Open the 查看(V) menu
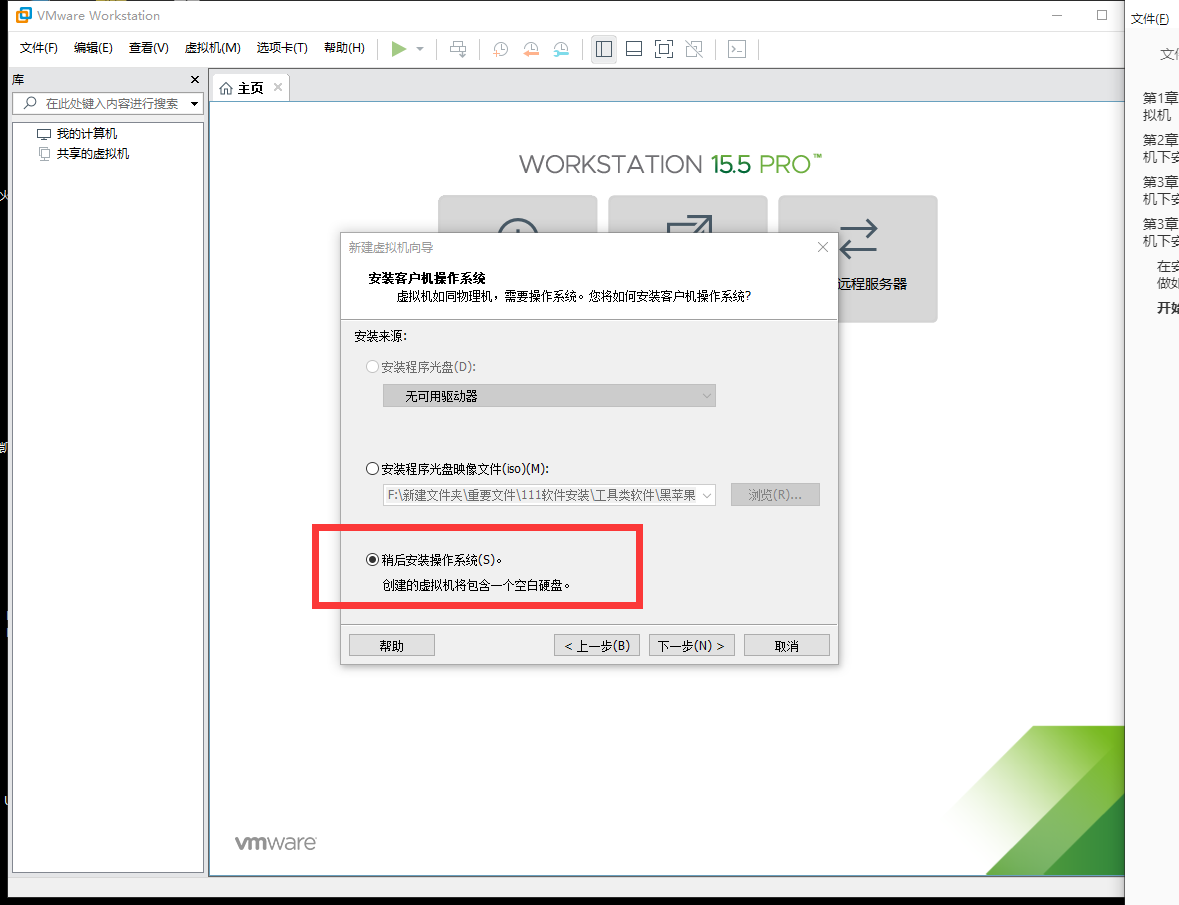 (148, 48)
